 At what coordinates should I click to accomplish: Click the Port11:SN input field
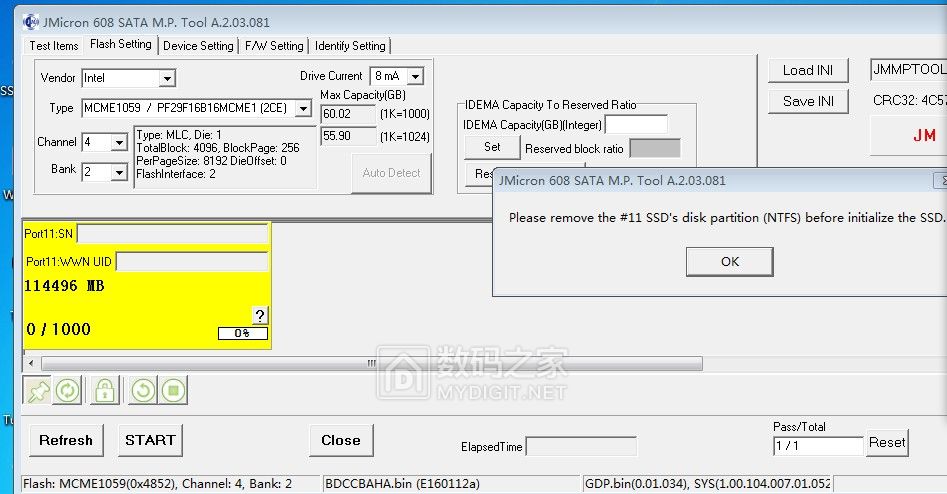coord(173,234)
